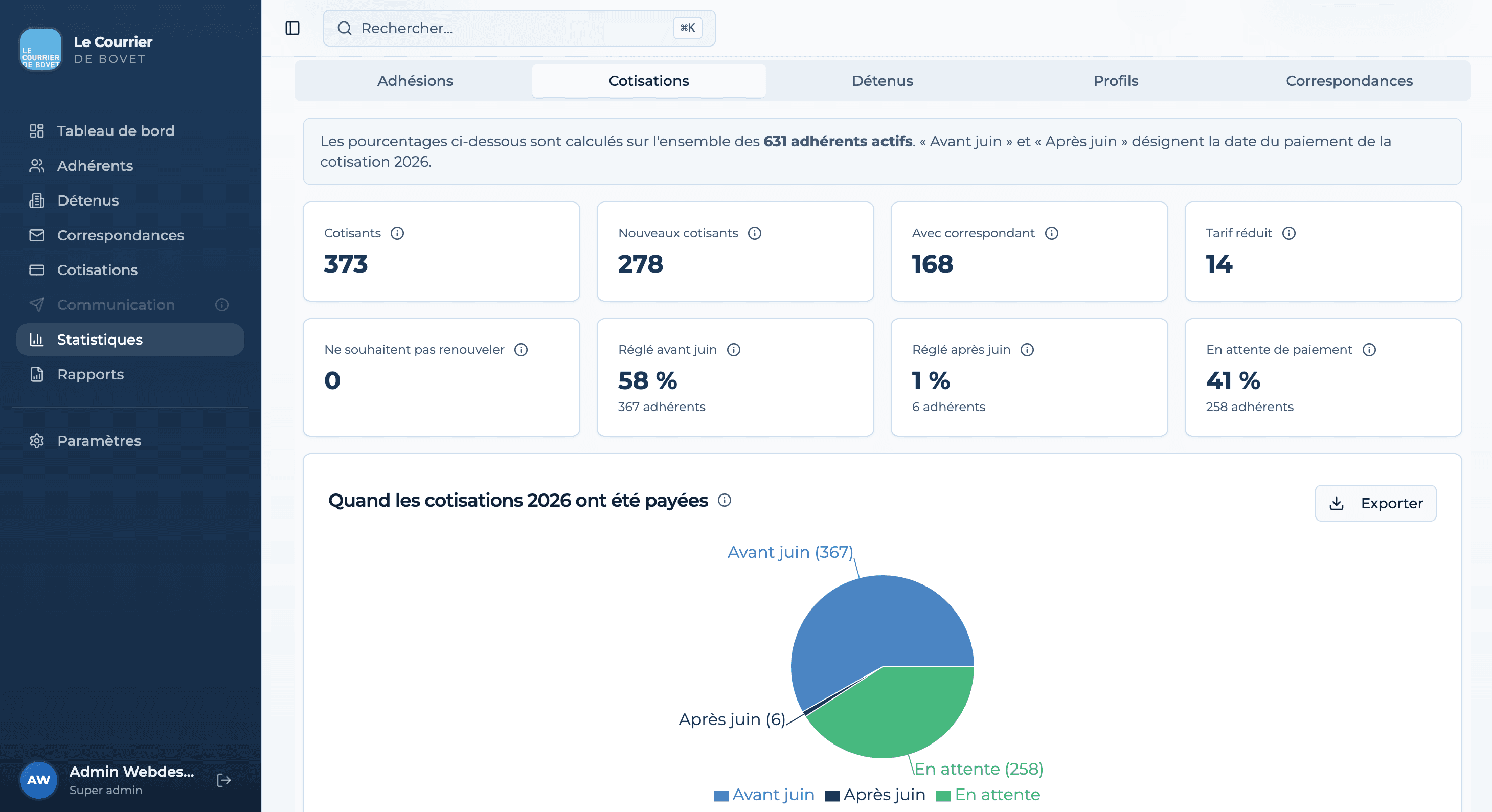Open Paramètres in sidebar

pos(130,441)
